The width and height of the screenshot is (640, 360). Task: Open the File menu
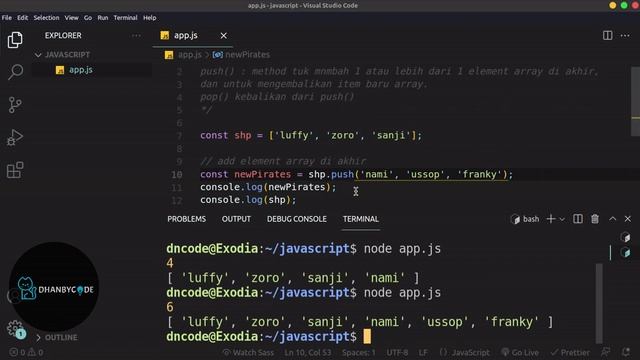[7, 18]
